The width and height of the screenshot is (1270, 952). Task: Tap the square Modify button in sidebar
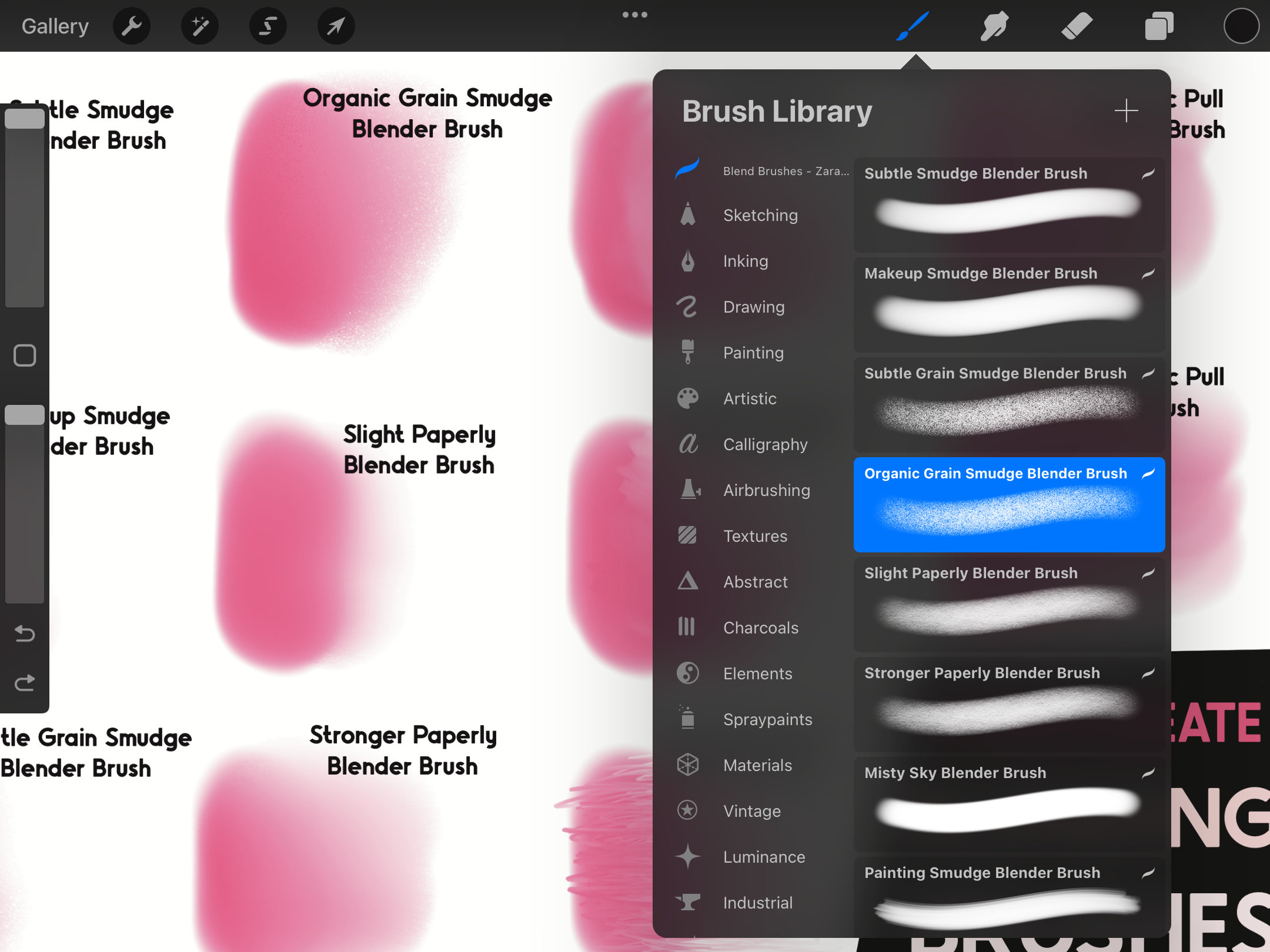[25, 355]
